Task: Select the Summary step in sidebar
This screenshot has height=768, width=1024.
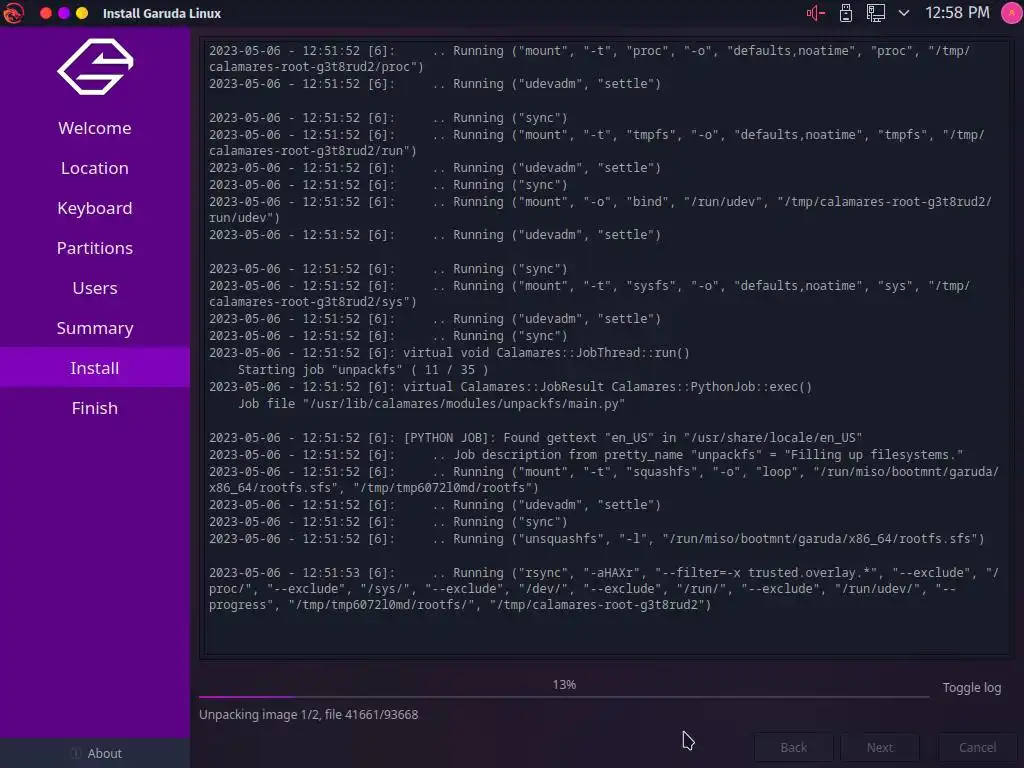Action: (95, 328)
